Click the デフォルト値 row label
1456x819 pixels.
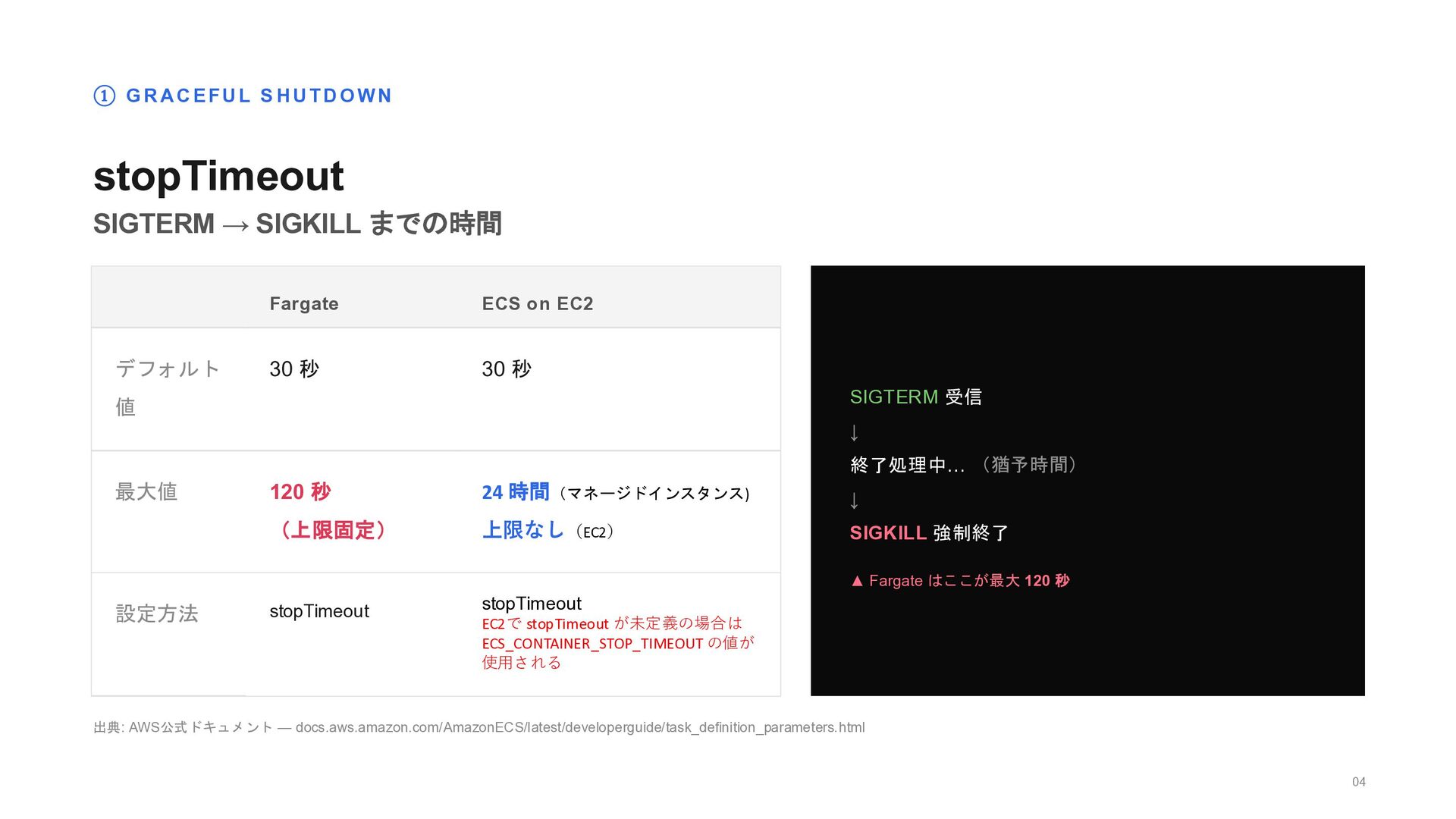pyautogui.click(x=167, y=388)
